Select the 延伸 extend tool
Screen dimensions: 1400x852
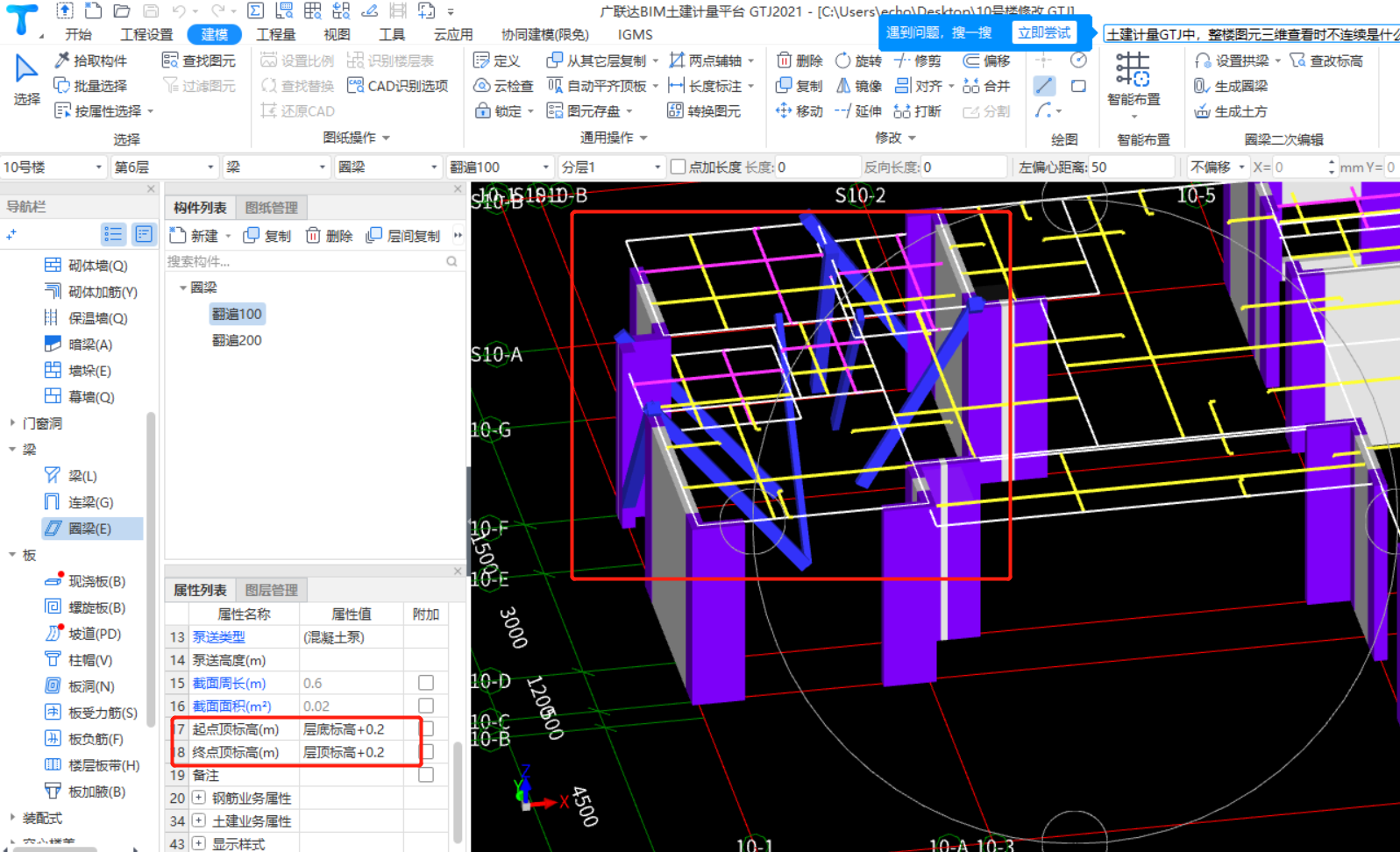(858, 111)
